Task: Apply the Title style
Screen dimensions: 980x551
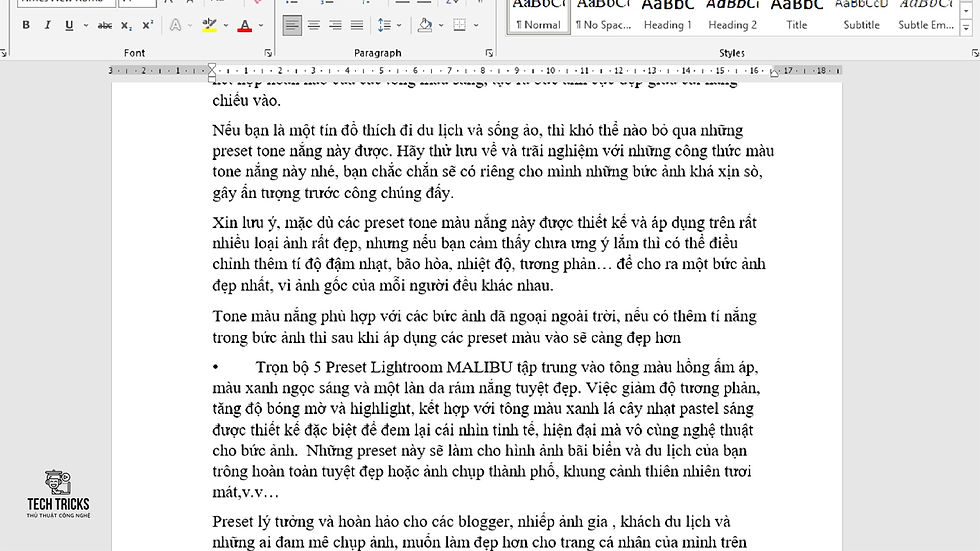Action: tap(797, 16)
